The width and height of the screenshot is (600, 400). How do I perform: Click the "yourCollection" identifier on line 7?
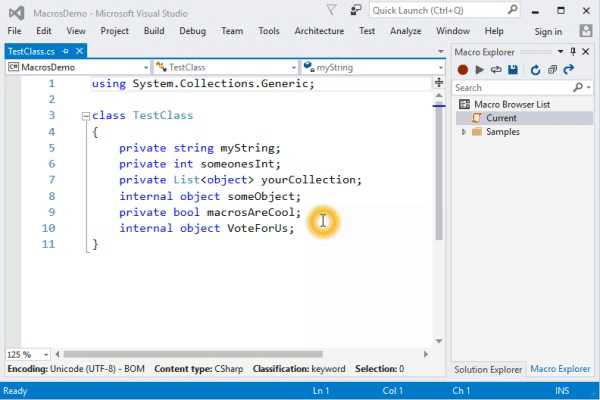[x=308, y=180]
